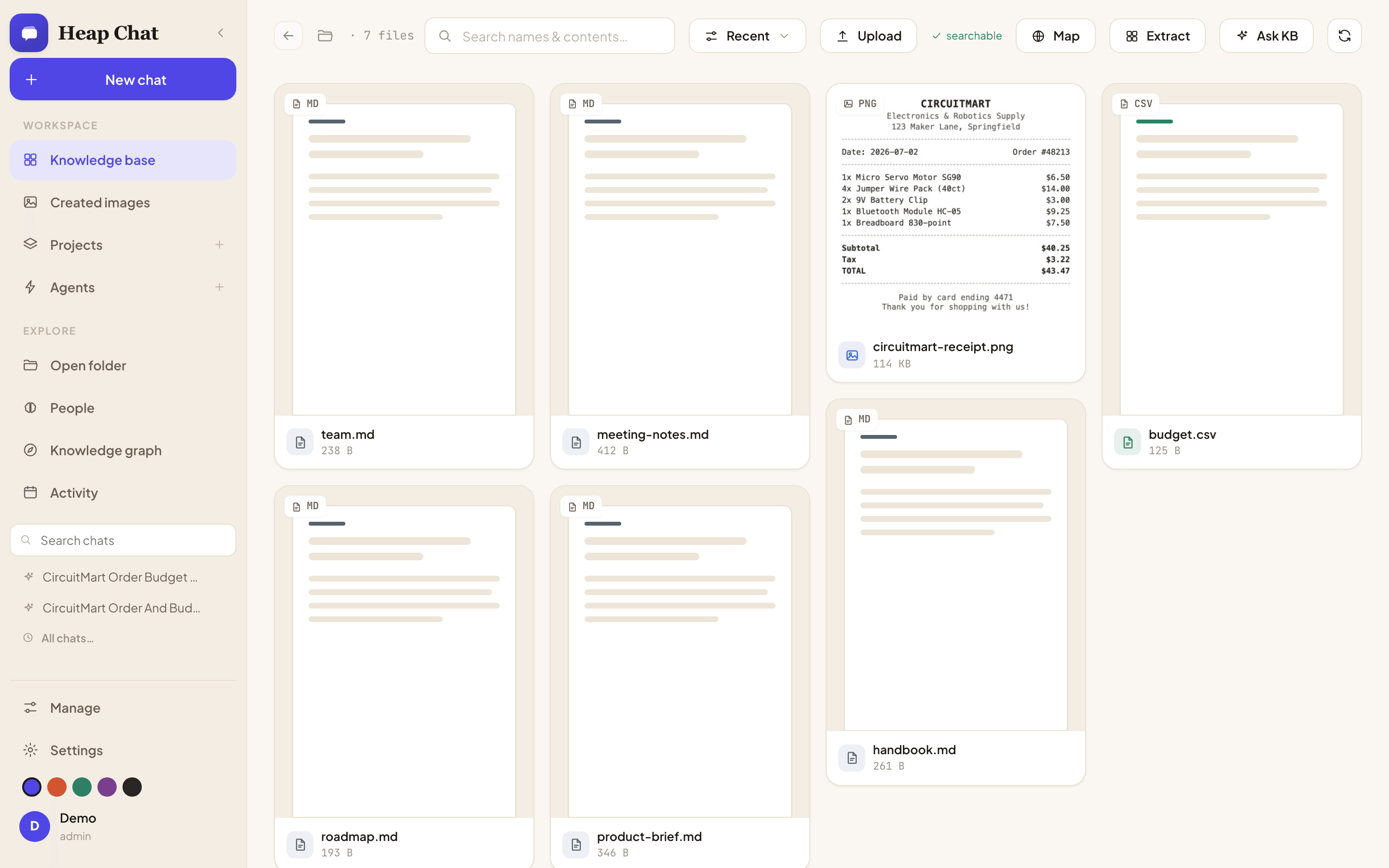
Task: Select the green theme color
Action: tap(82, 787)
